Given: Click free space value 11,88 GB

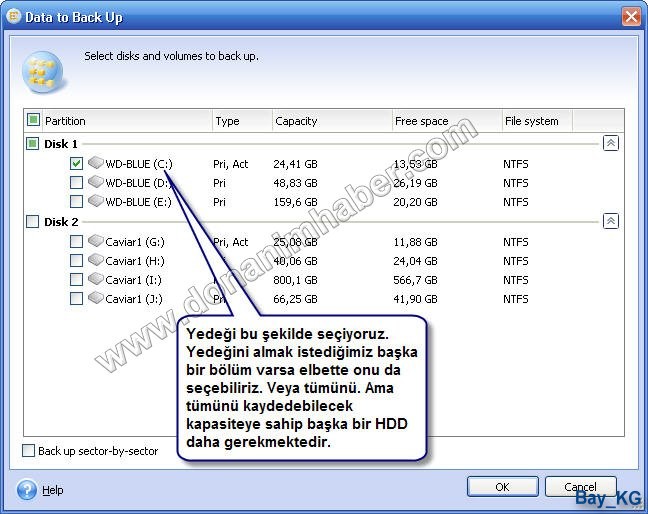Looking at the screenshot, I should (415, 242).
